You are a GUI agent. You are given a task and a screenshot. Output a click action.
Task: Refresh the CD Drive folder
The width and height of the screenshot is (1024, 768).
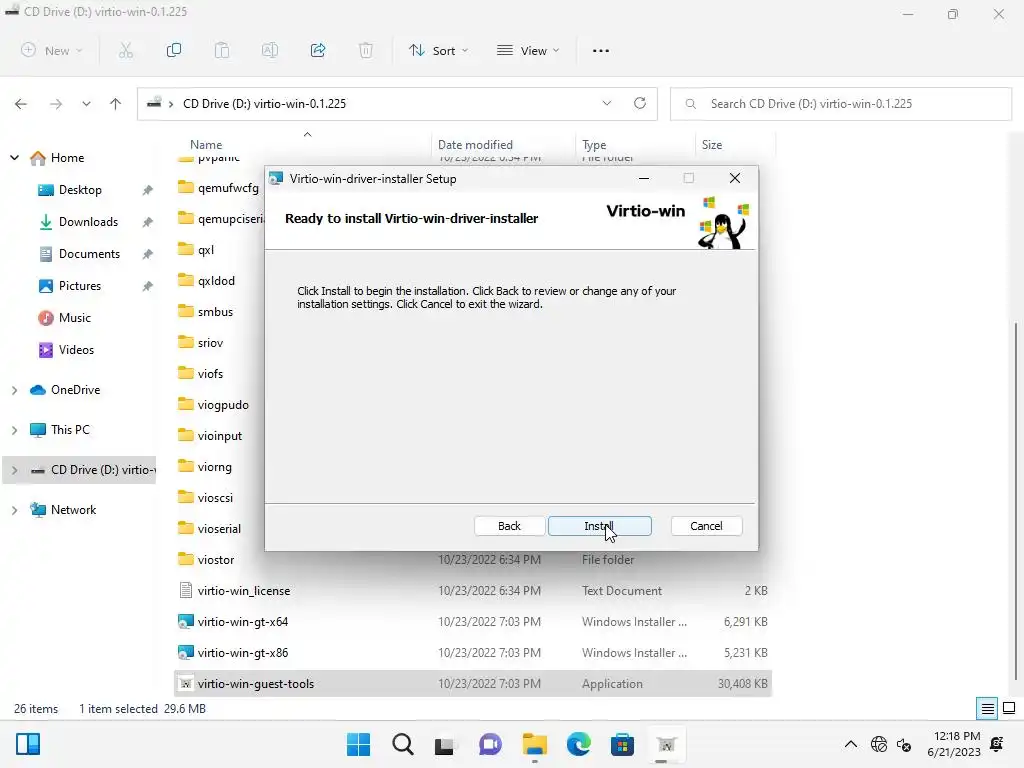coord(640,103)
